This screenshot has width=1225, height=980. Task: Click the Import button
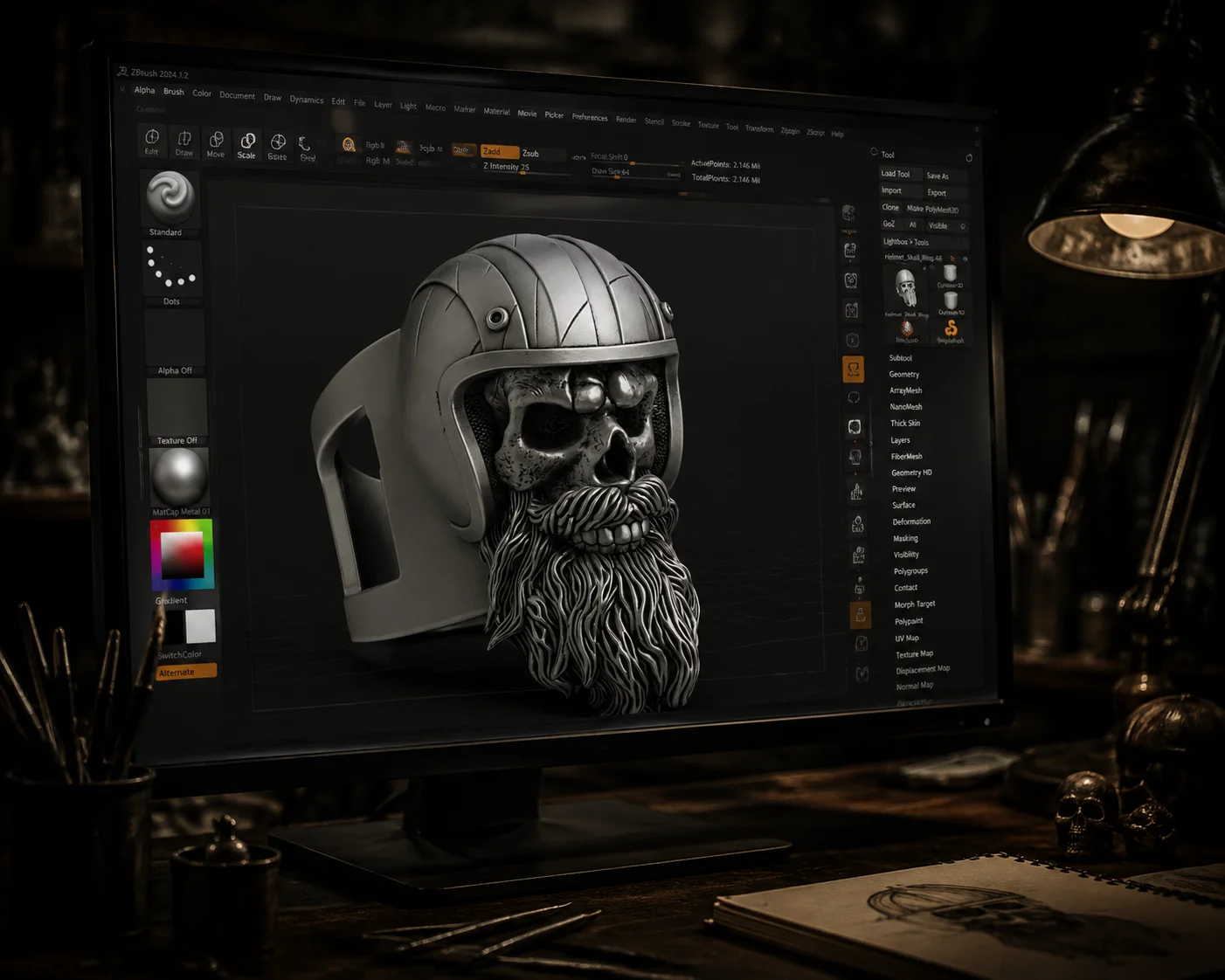coord(900,190)
